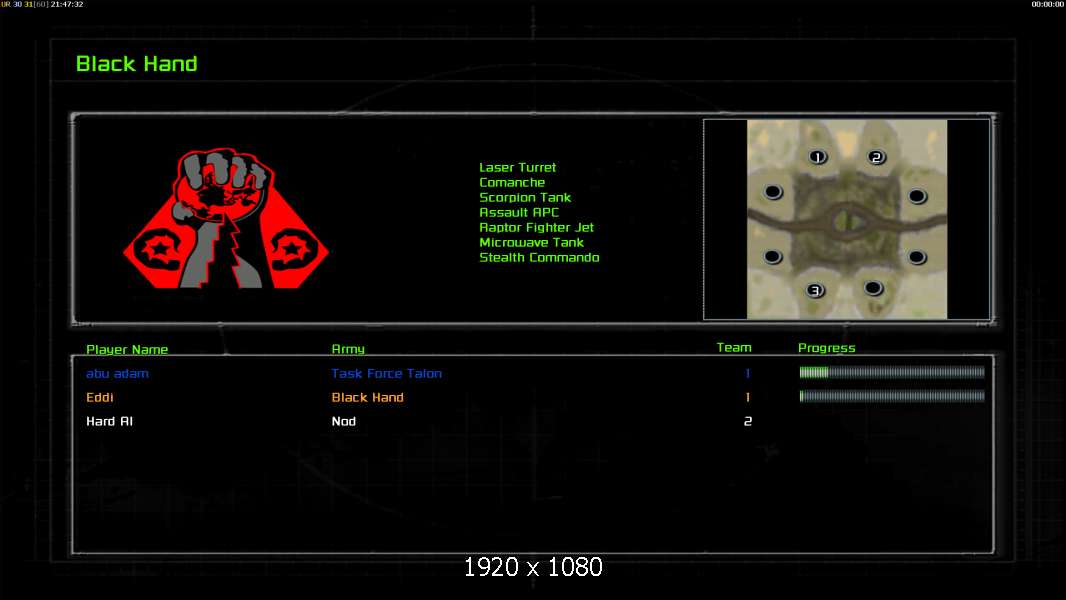Click the Black Hand screen title
The height and width of the screenshot is (600, 1066).
(137, 64)
